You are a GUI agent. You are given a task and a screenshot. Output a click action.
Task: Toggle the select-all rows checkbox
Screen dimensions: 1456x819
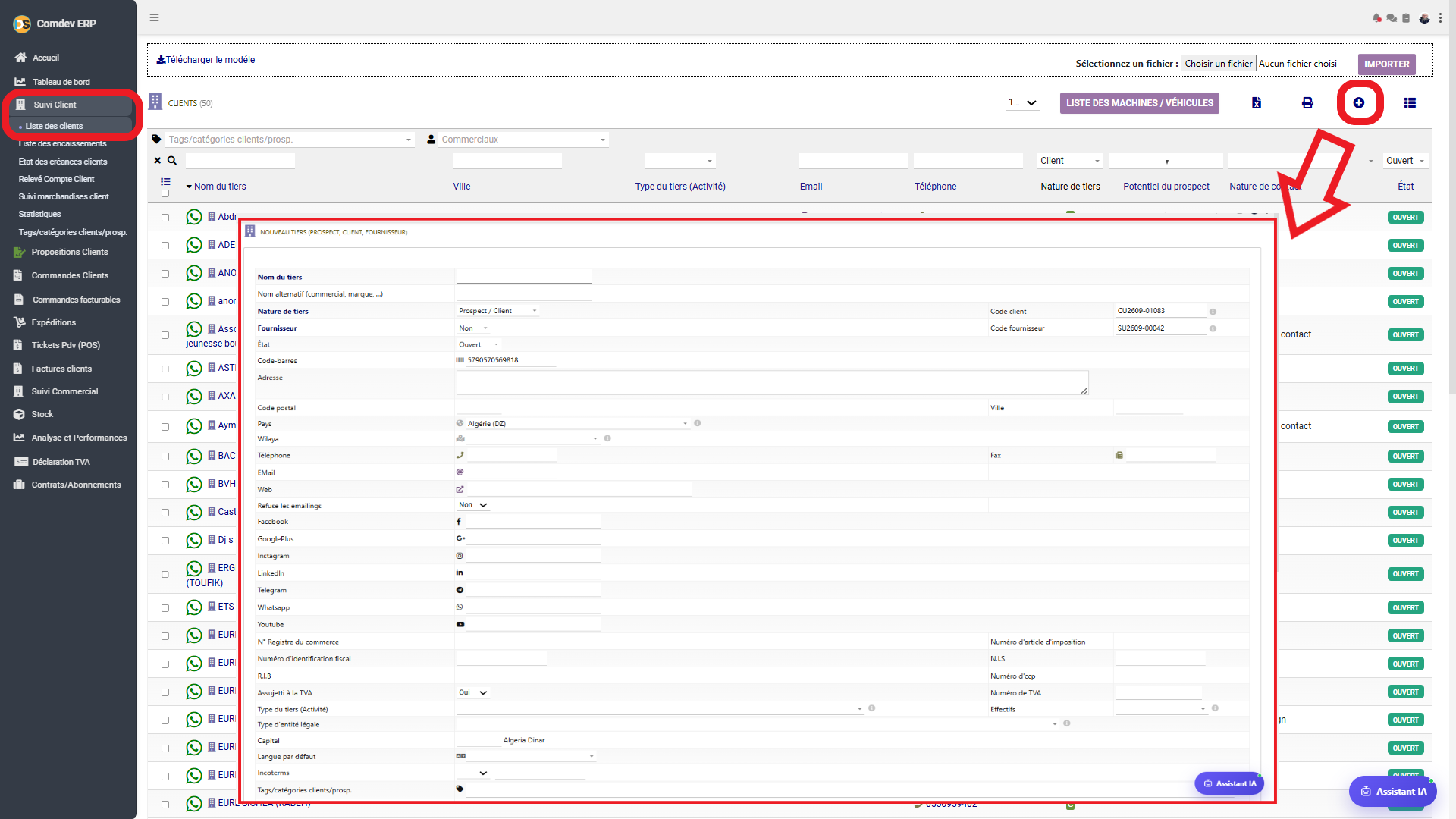click(165, 193)
